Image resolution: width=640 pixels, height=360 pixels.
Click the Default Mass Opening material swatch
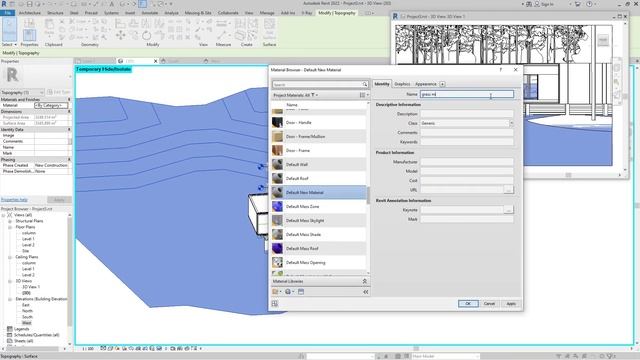[x=278, y=262]
